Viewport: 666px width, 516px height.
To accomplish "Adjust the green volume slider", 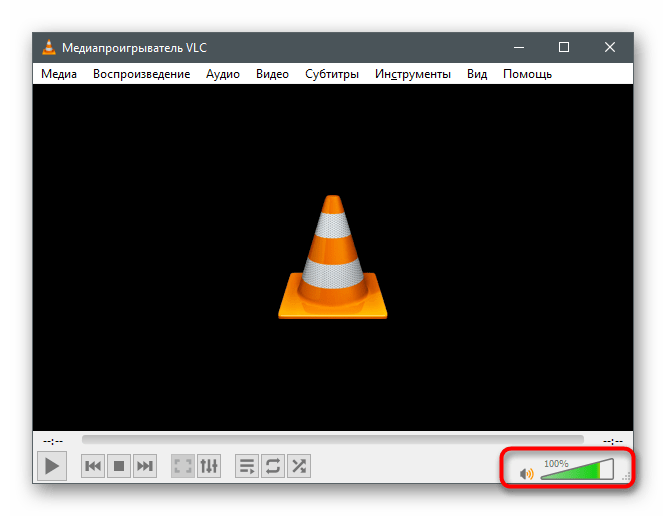I will pos(578,469).
